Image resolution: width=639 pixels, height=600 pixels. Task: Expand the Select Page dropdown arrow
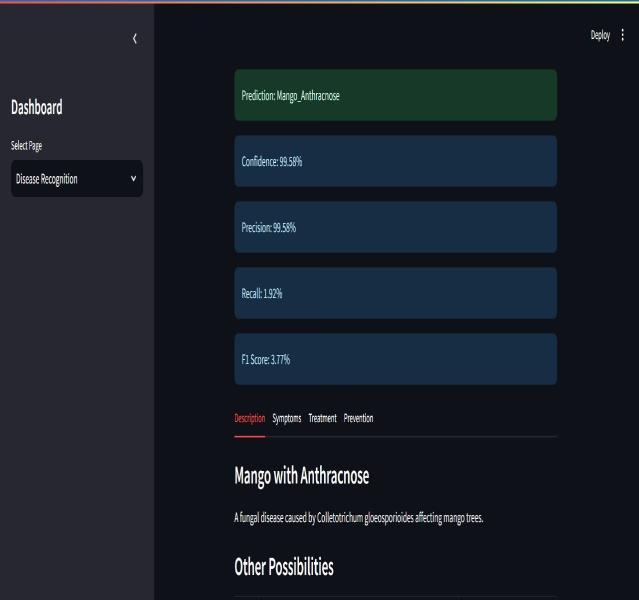click(134, 180)
